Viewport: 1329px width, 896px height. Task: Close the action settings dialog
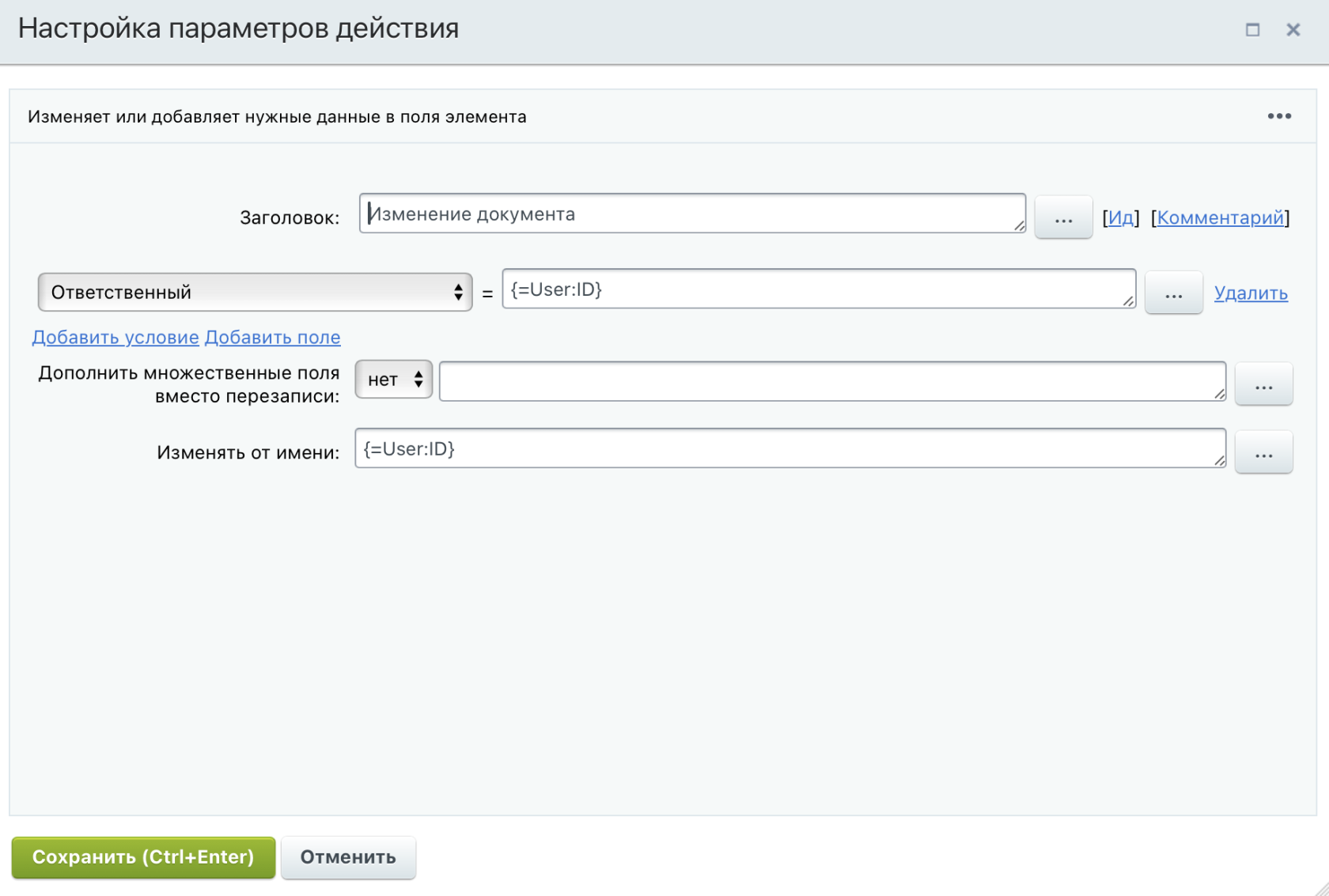pyautogui.click(x=1293, y=30)
